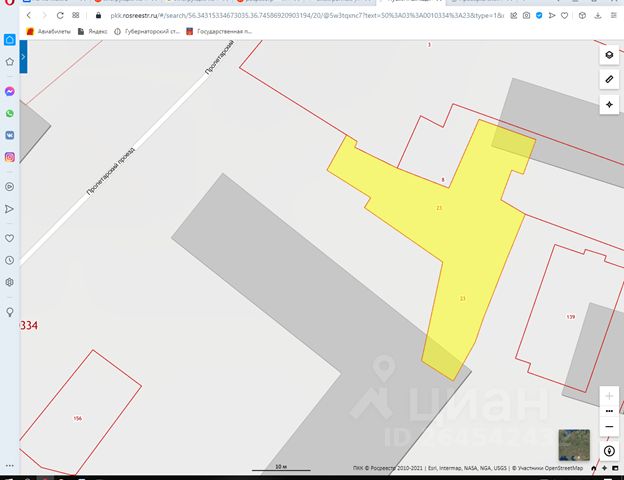Open Instagram from the Opera sidebar
The height and width of the screenshot is (480, 624).
coord(10,157)
